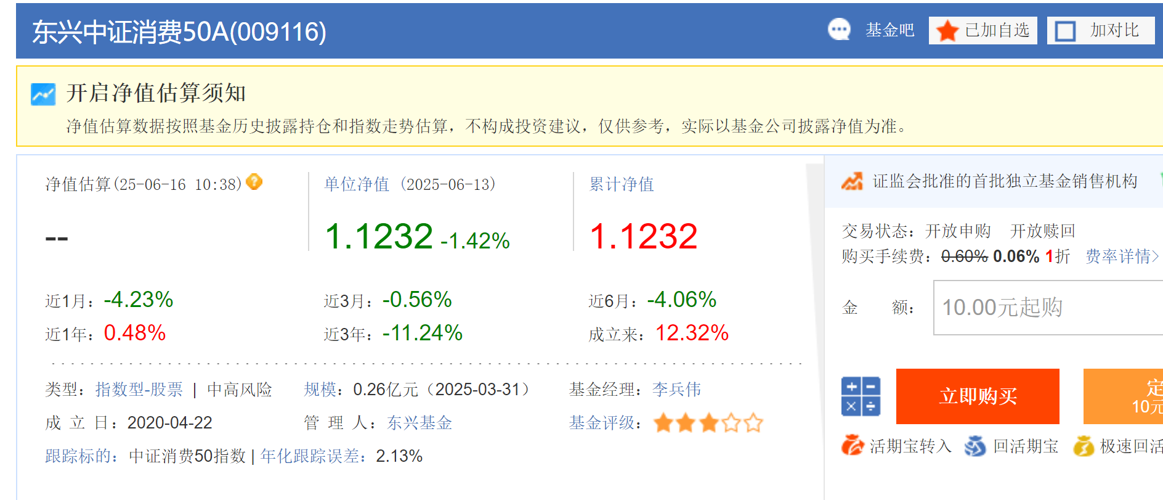Open 费率详情 link

pos(1121,257)
